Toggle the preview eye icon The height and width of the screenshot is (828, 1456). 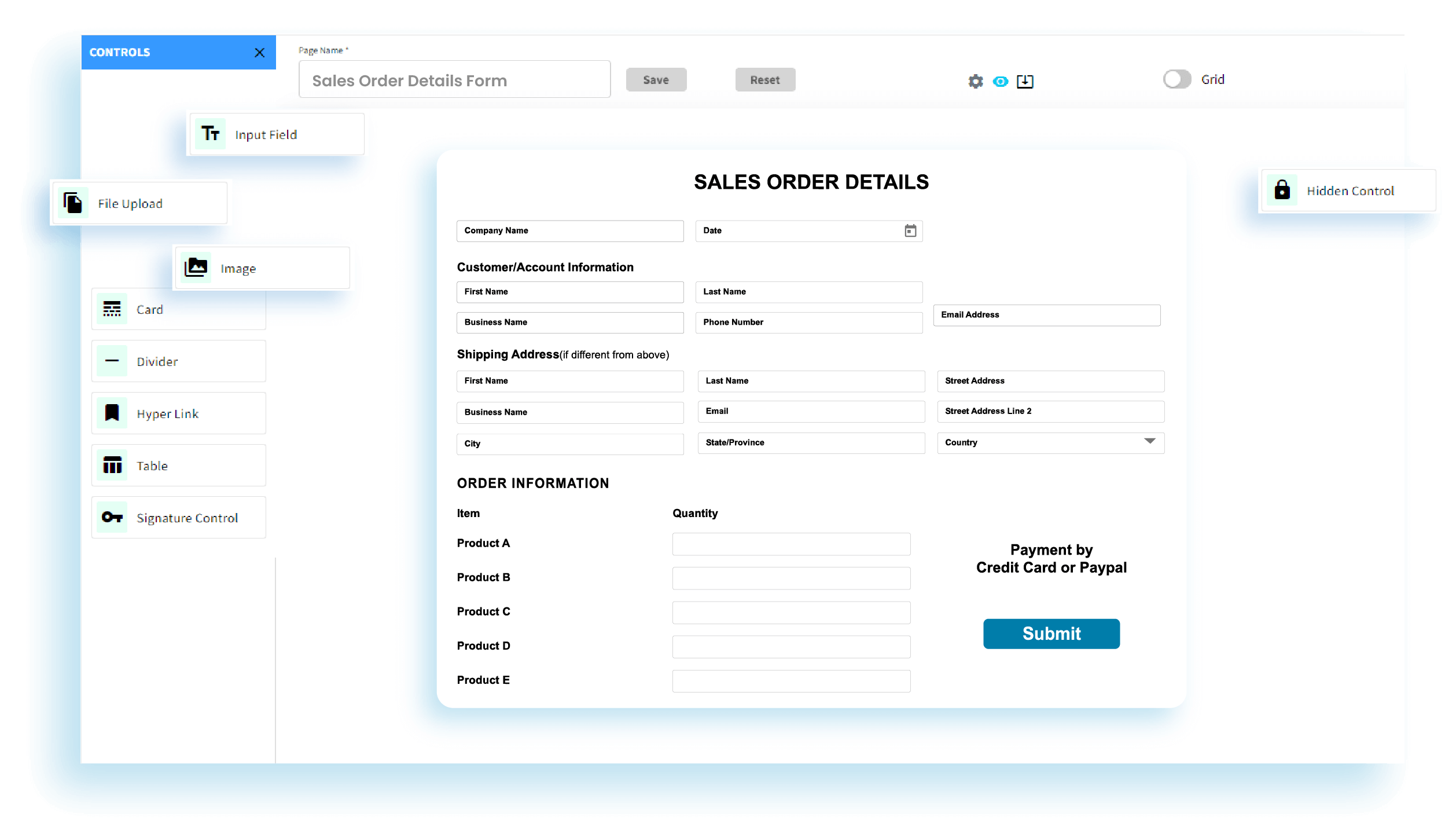(x=1001, y=81)
